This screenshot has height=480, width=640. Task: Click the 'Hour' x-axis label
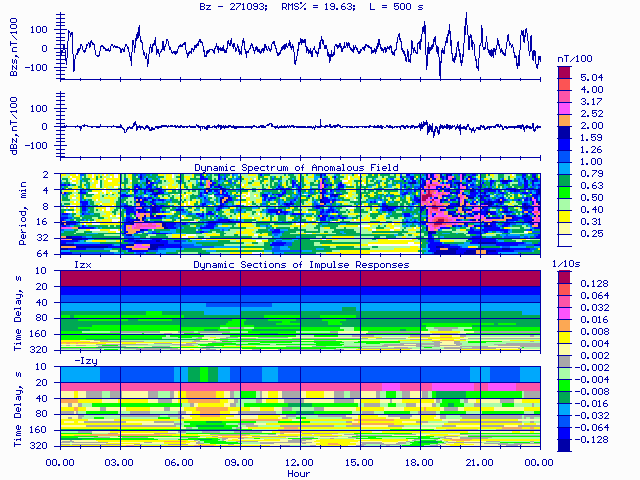[x=298, y=473]
